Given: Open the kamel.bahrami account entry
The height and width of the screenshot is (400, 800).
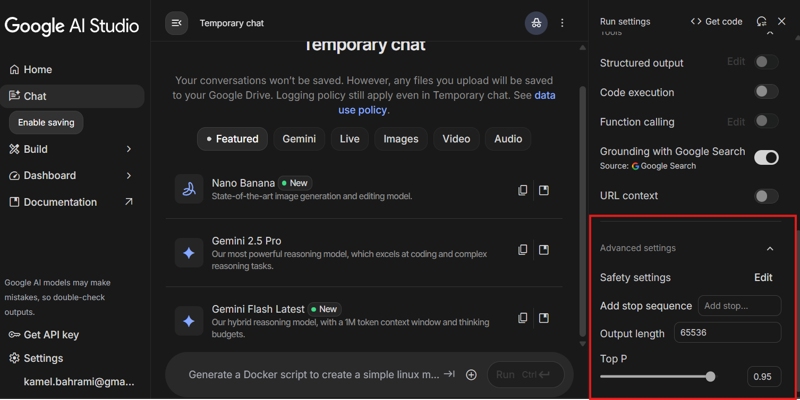Looking at the screenshot, I should pyautogui.click(x=79, y=381).
